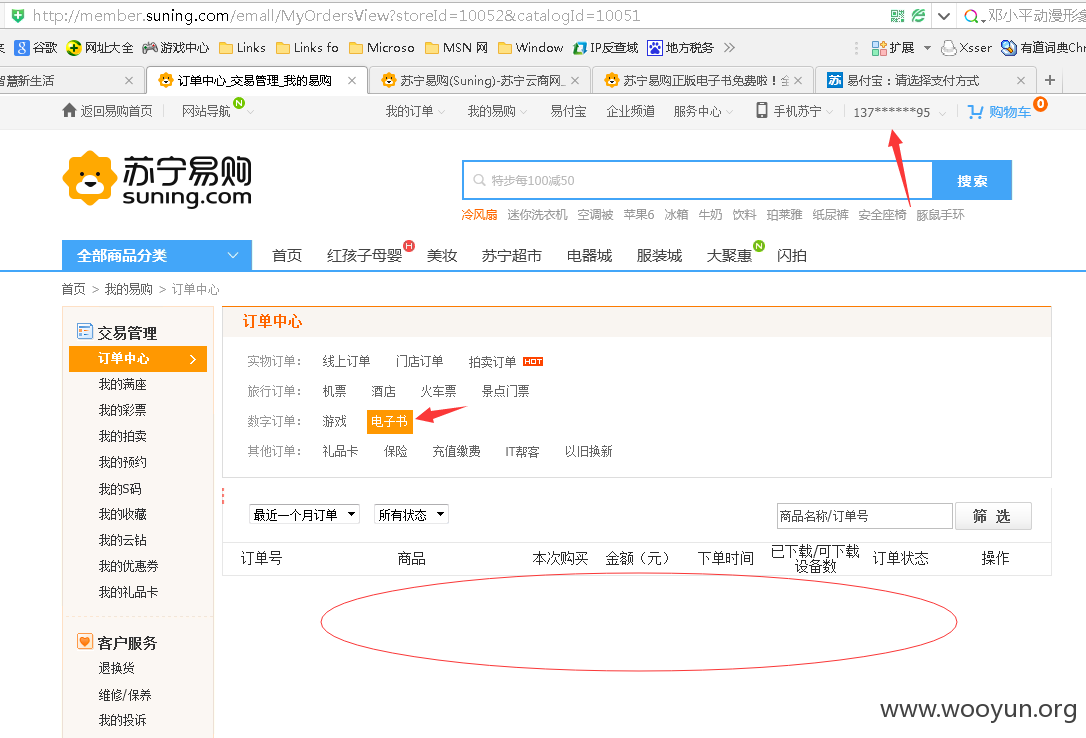Open 企业频道 in the top bar
1086x738 pixels.
pyautogui.click(x=630, y=111)
